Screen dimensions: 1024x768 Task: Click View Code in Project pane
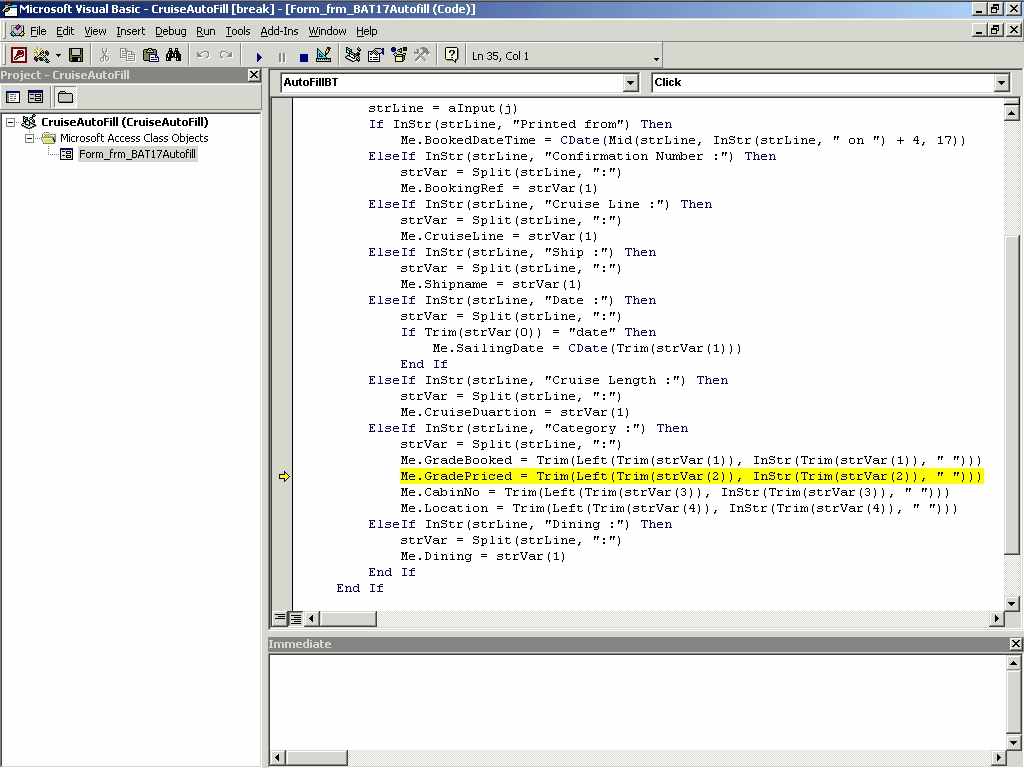coord(13,97)
